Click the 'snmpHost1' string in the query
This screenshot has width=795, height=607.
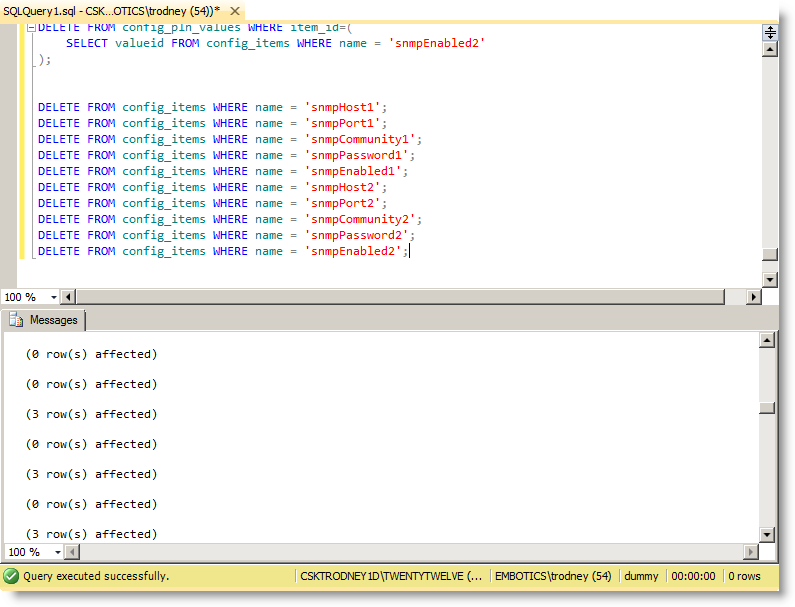(342, 108)
